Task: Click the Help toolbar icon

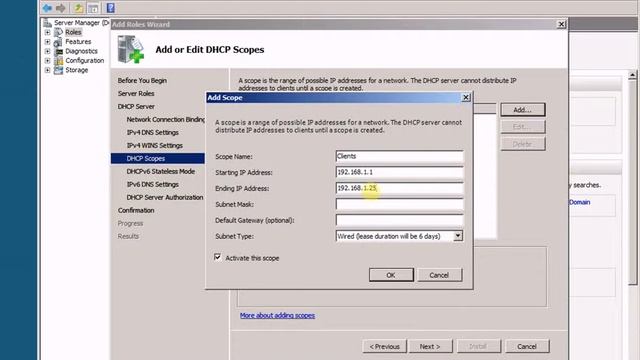Action: click(x=110, y=8)
